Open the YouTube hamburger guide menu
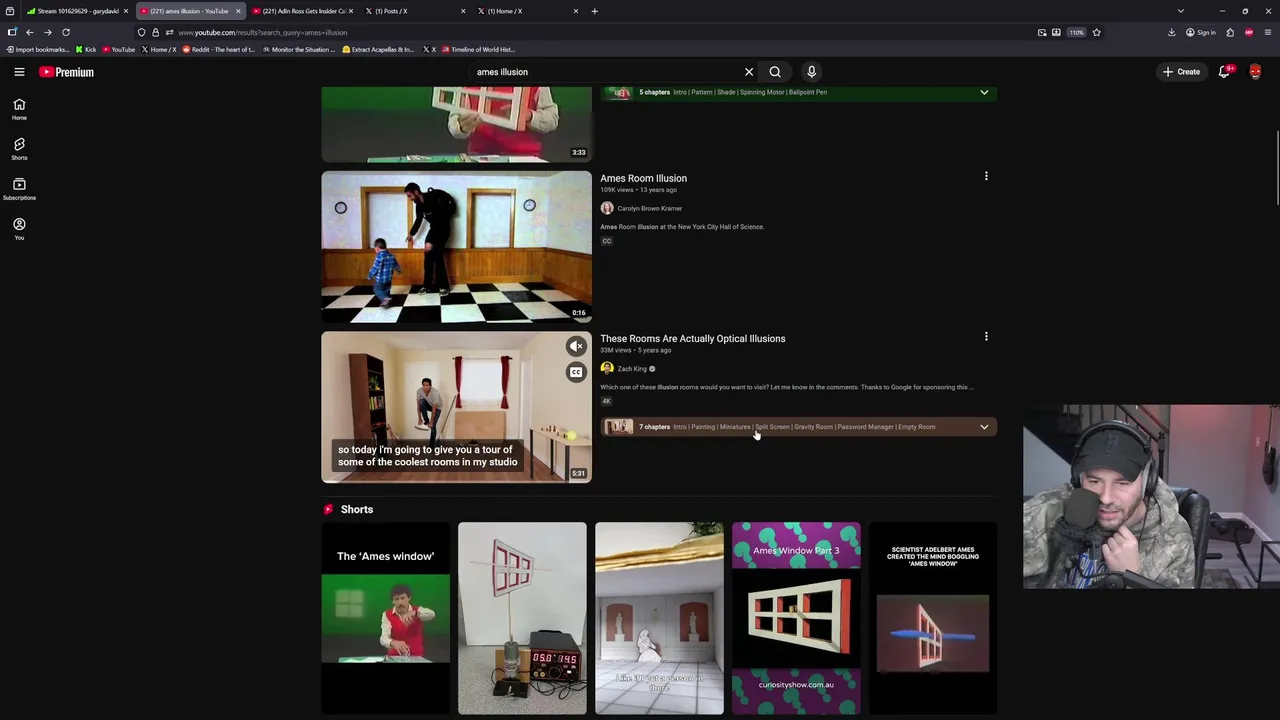1280x720 pixels. (x=19, y=72)
